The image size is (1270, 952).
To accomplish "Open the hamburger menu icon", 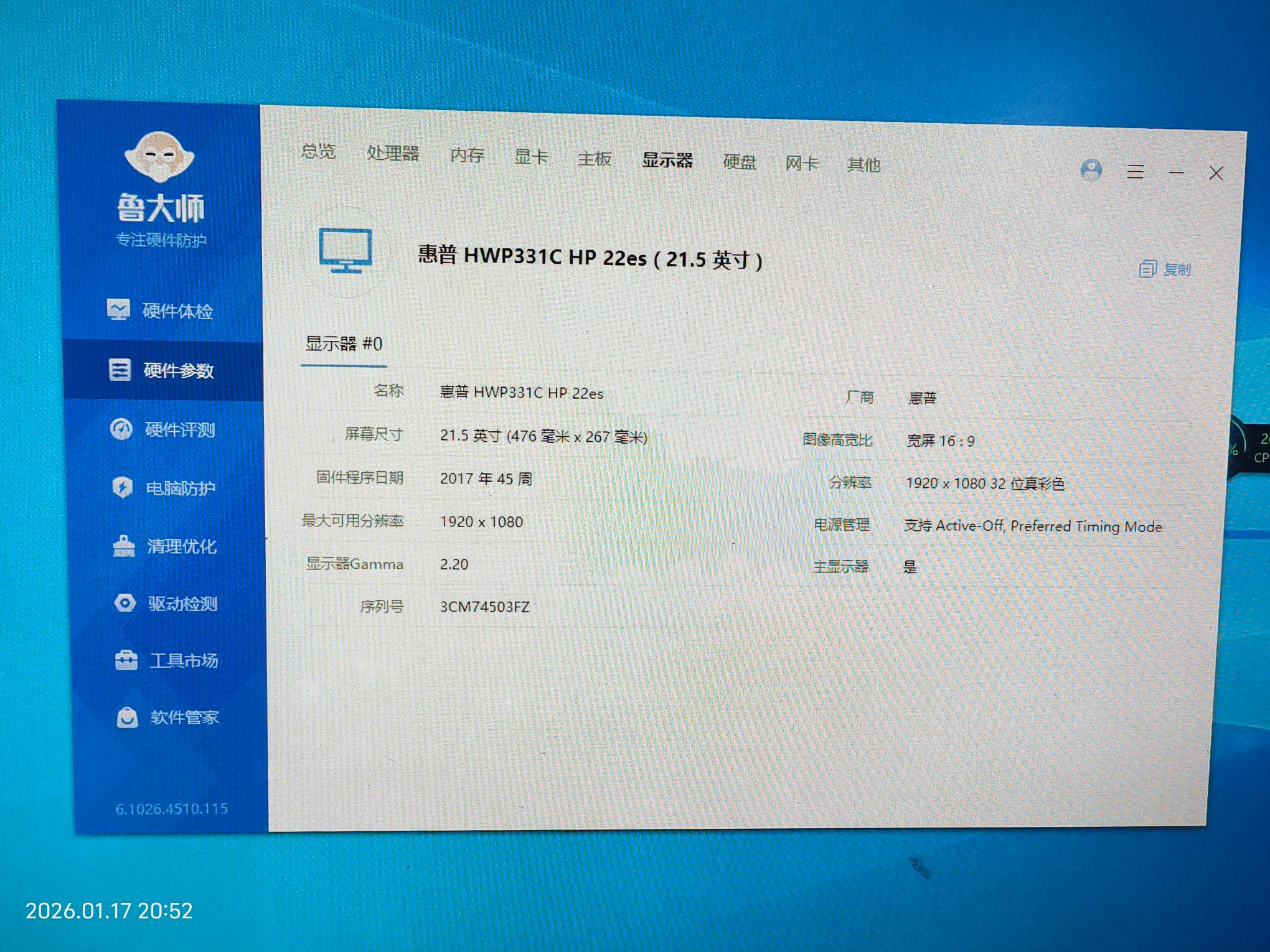I will [1136, 172].
